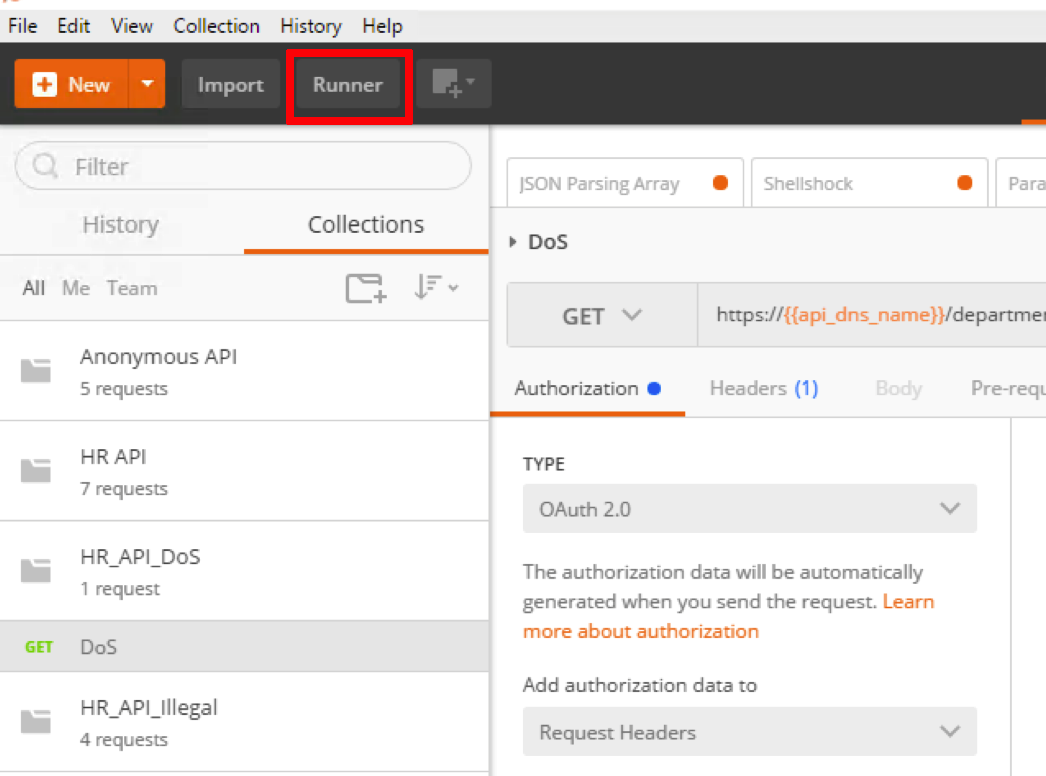Select the GET DoS request item

(x=244, y=647)
